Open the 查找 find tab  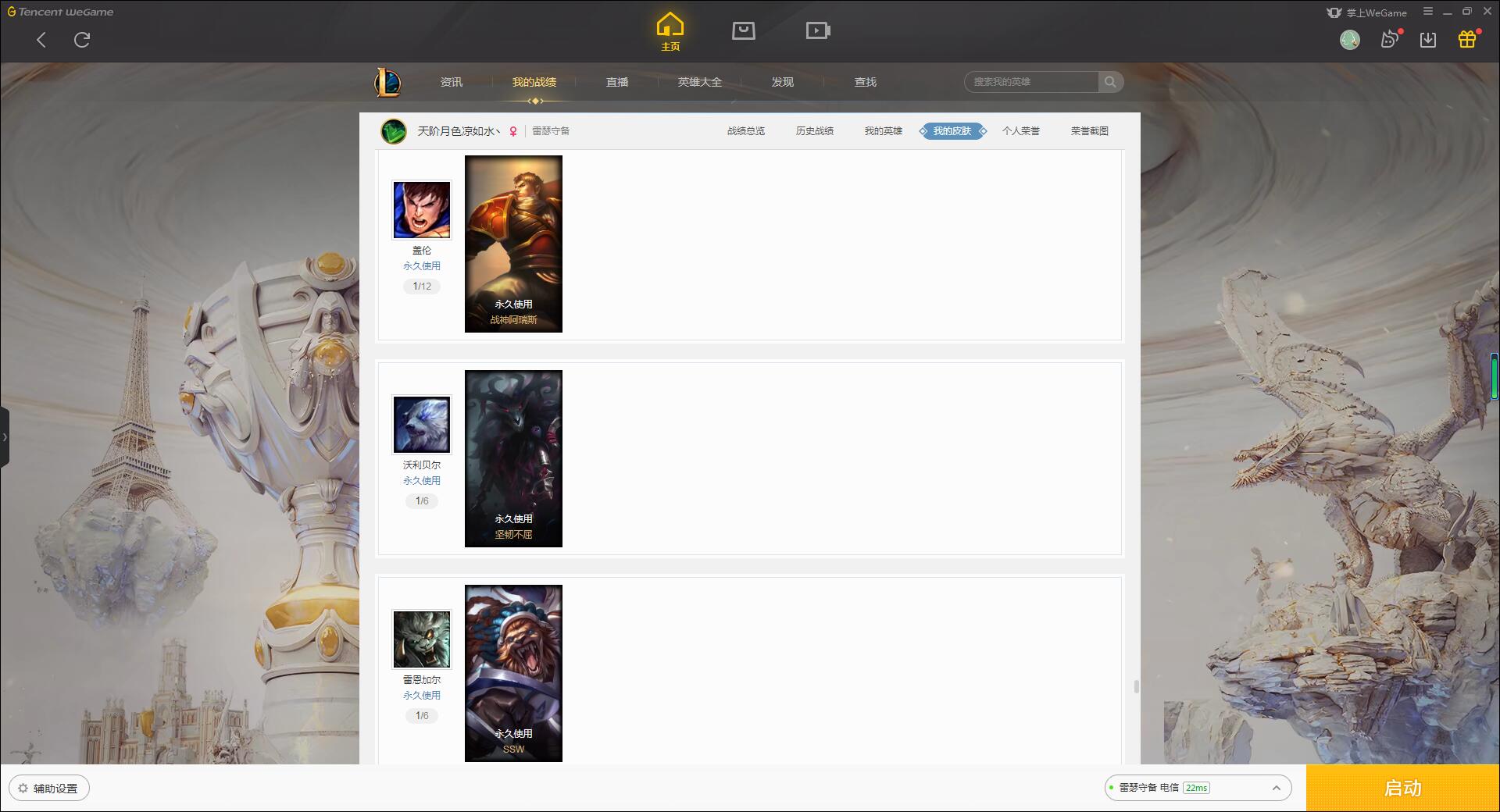[866, 82]
